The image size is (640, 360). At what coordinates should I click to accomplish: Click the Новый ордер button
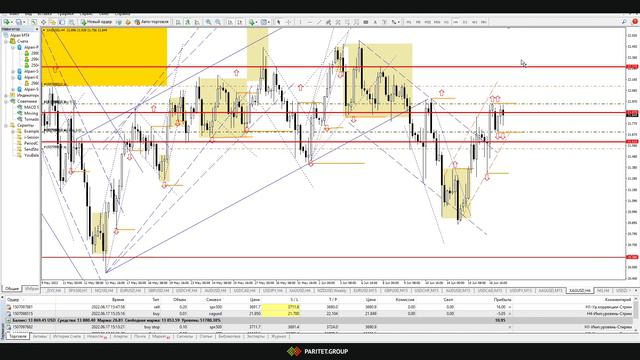pos(97,22)
